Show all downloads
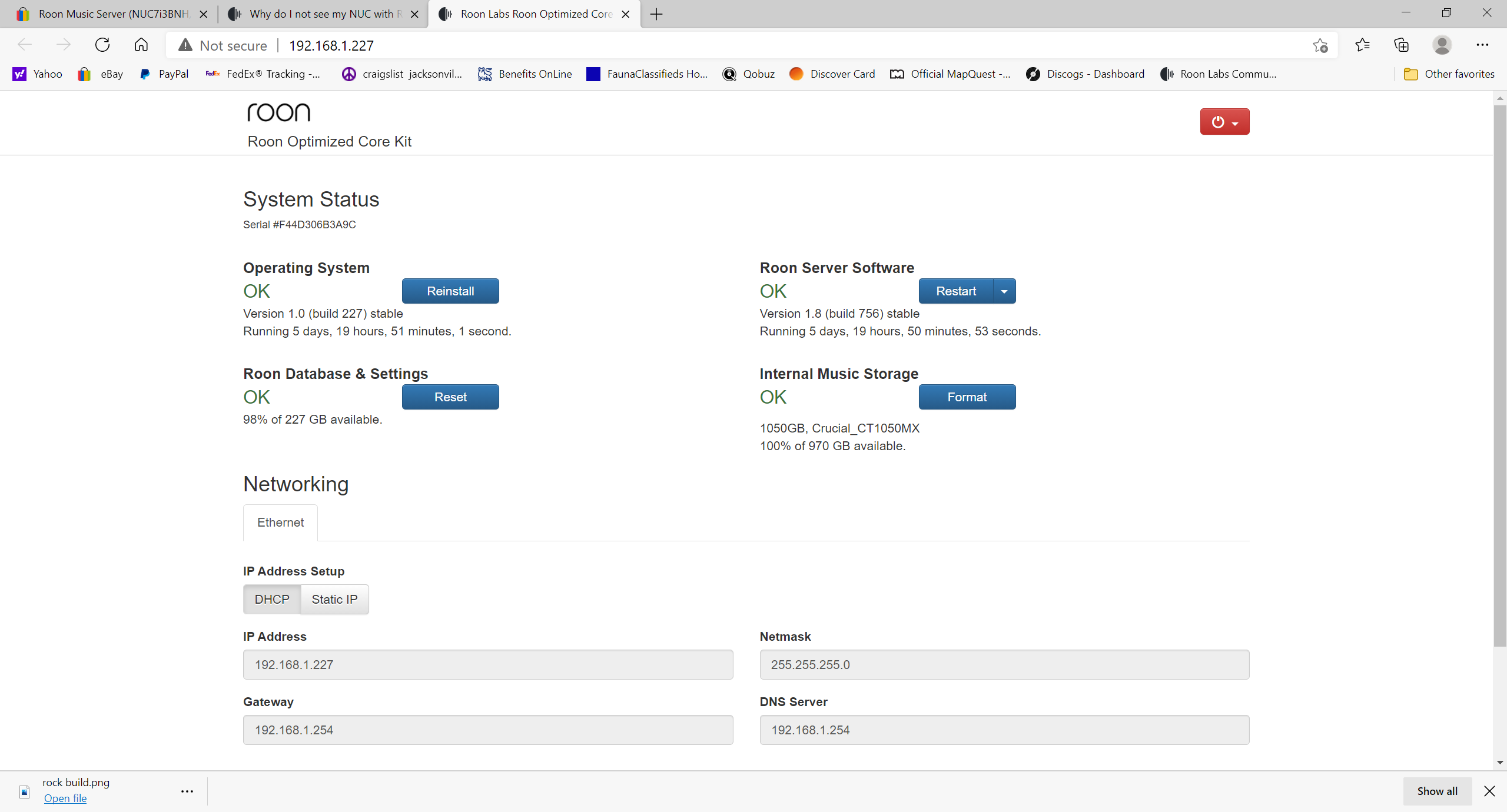 point(1438,791)
